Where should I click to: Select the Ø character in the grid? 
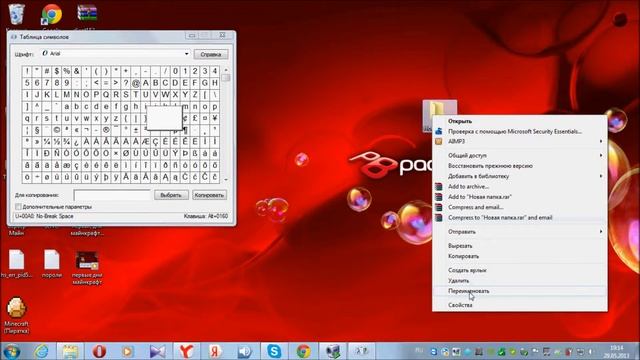[x=126, y=154]
